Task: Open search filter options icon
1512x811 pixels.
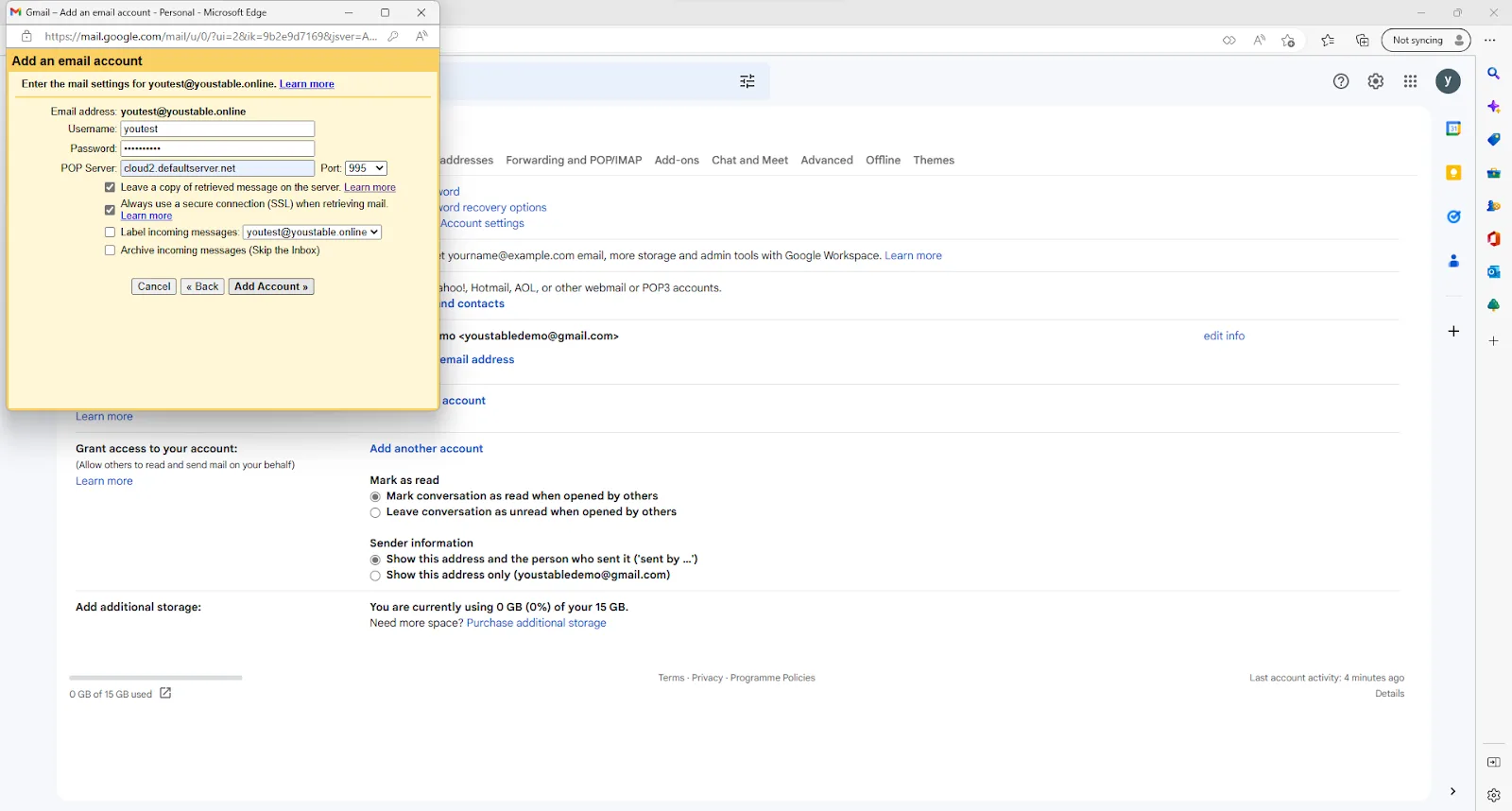Action: 747,81
